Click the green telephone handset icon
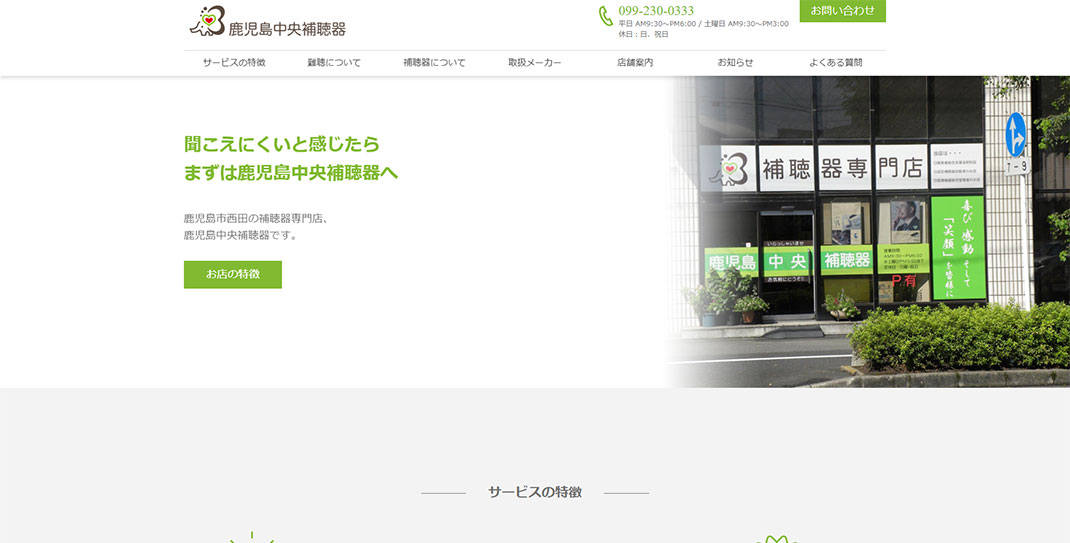Screen dimensions: 1070x543 605,16
